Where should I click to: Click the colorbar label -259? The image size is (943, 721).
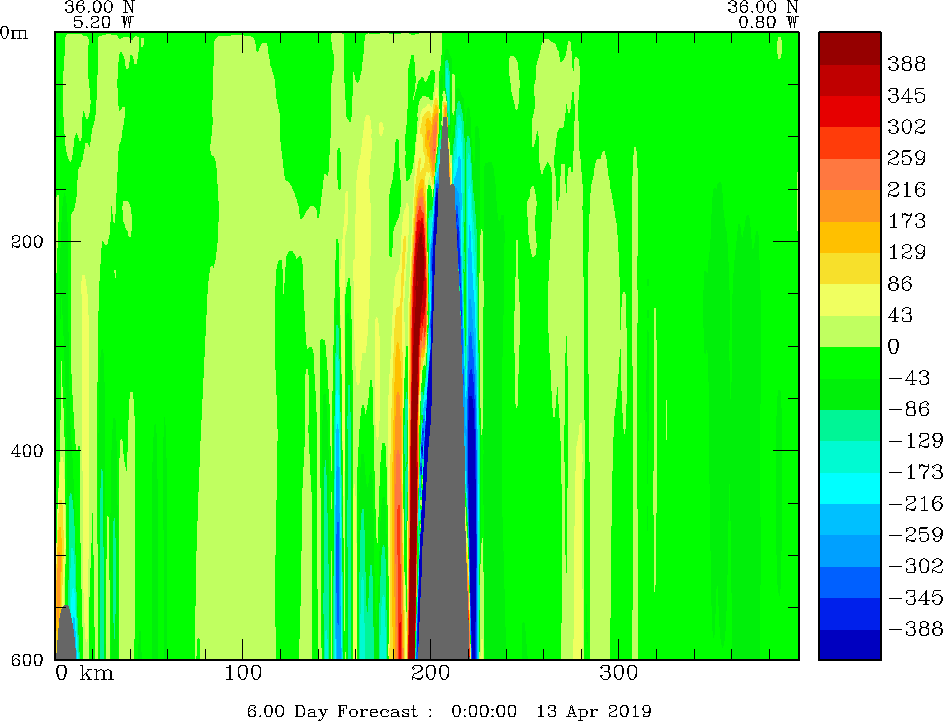(915, 534)
